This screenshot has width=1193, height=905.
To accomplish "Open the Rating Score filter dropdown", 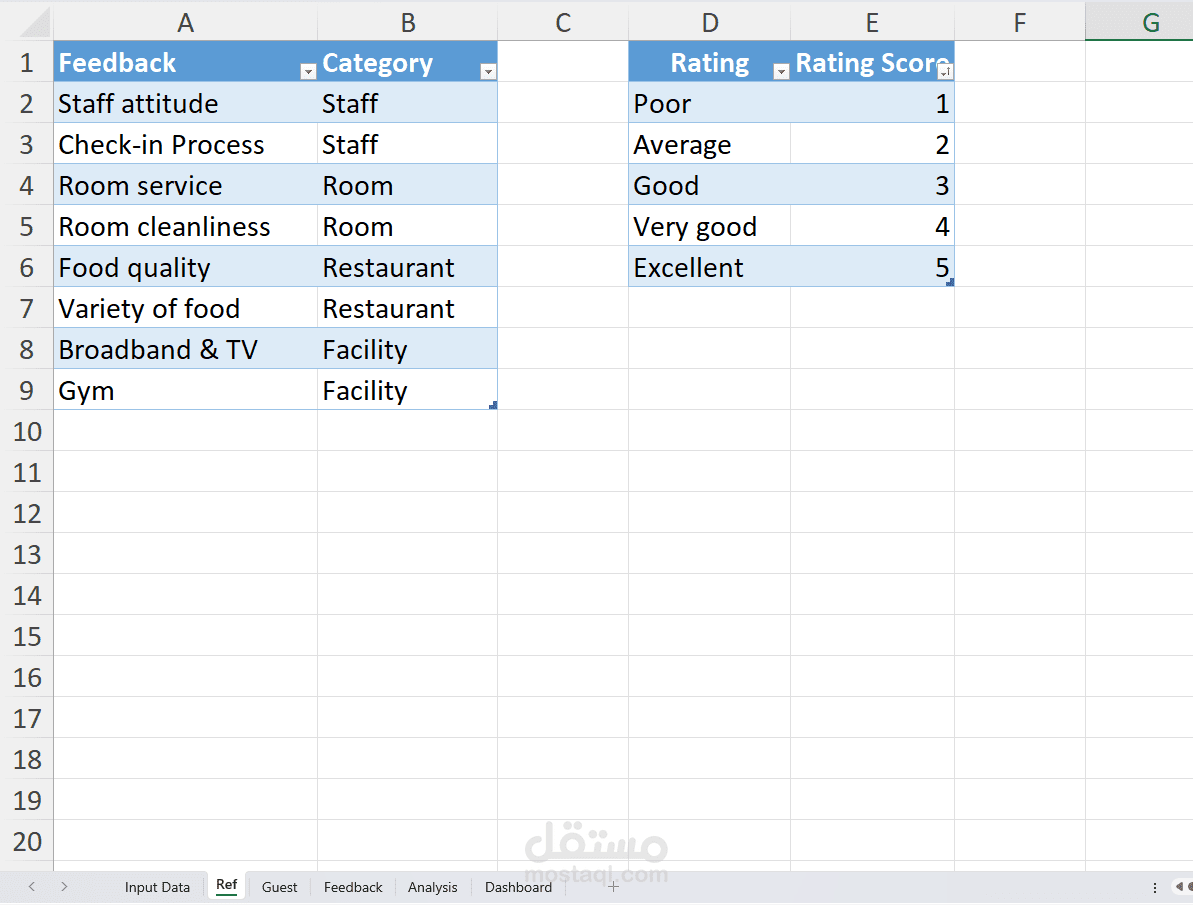I will pyautogui.click(x=944, y=72).
